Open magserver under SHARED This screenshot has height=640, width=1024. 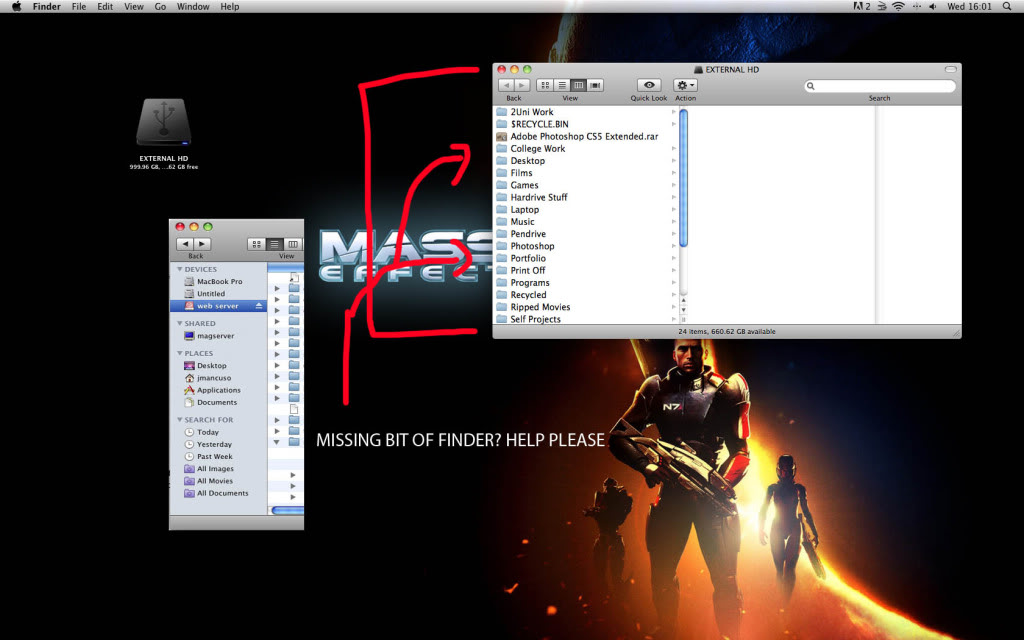218,336
